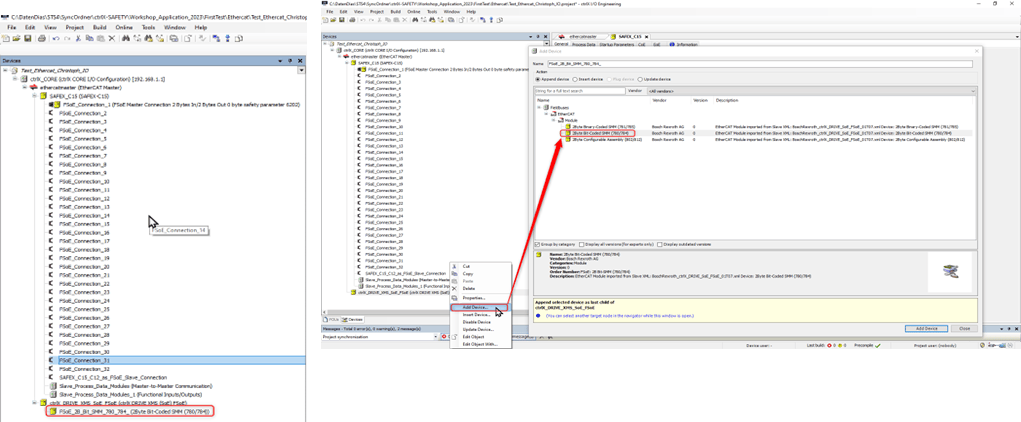
Task: Click the New file icon in left toolbar
Action: [6, 39]
